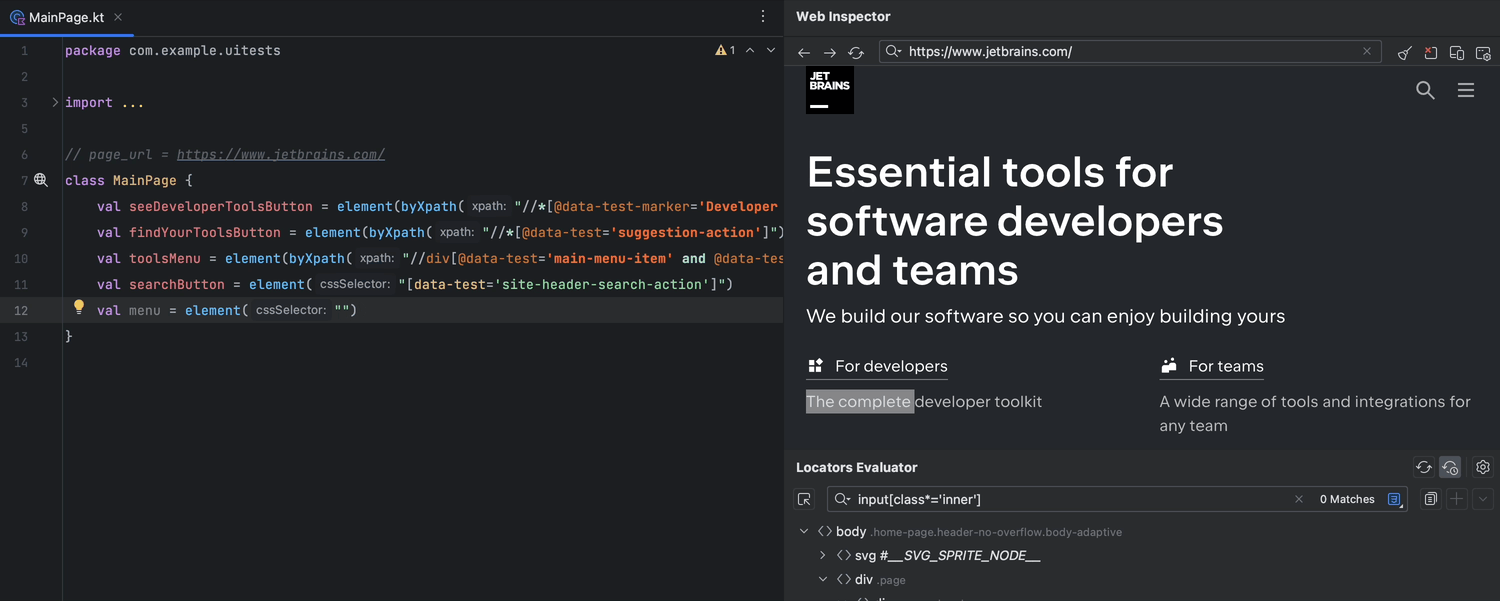1500x601 pixels.
Task: Click the element picker arrow icon
Action: tap(805, 499)
